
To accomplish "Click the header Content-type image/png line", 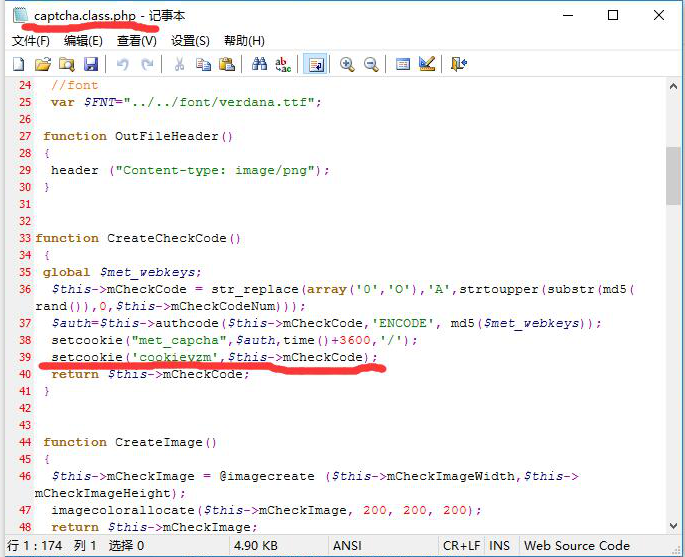I will pos(190,170).
